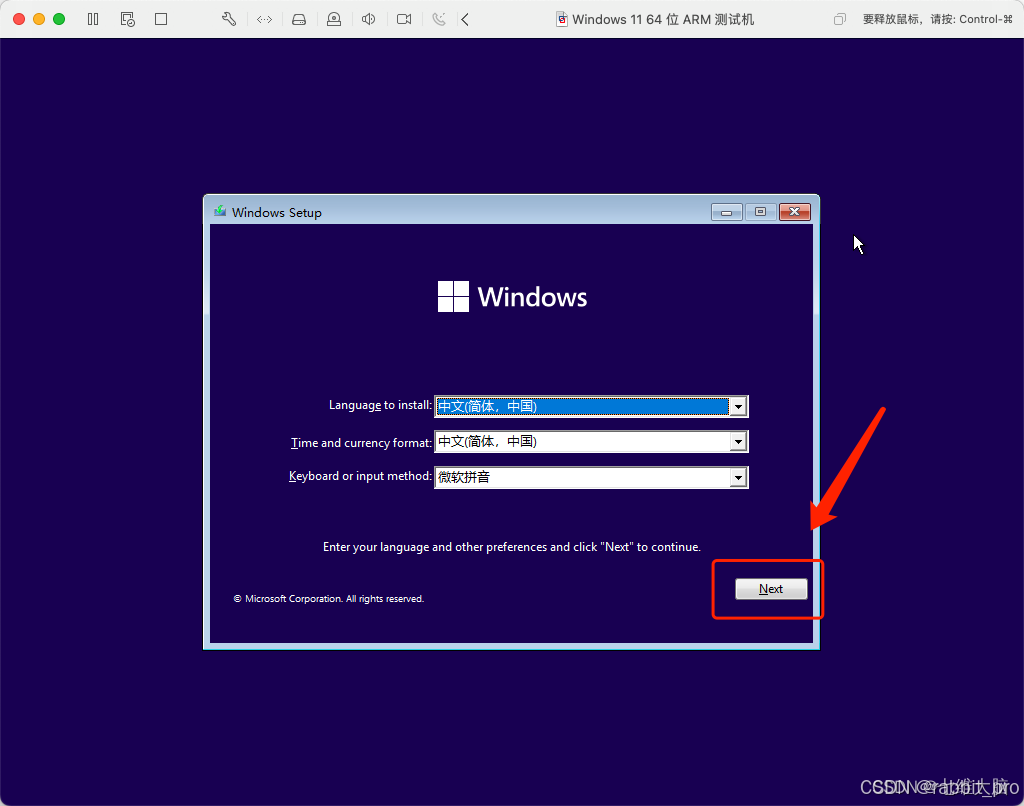Click the Windows 11 64 位 ARM 测试机 title text

663,20
